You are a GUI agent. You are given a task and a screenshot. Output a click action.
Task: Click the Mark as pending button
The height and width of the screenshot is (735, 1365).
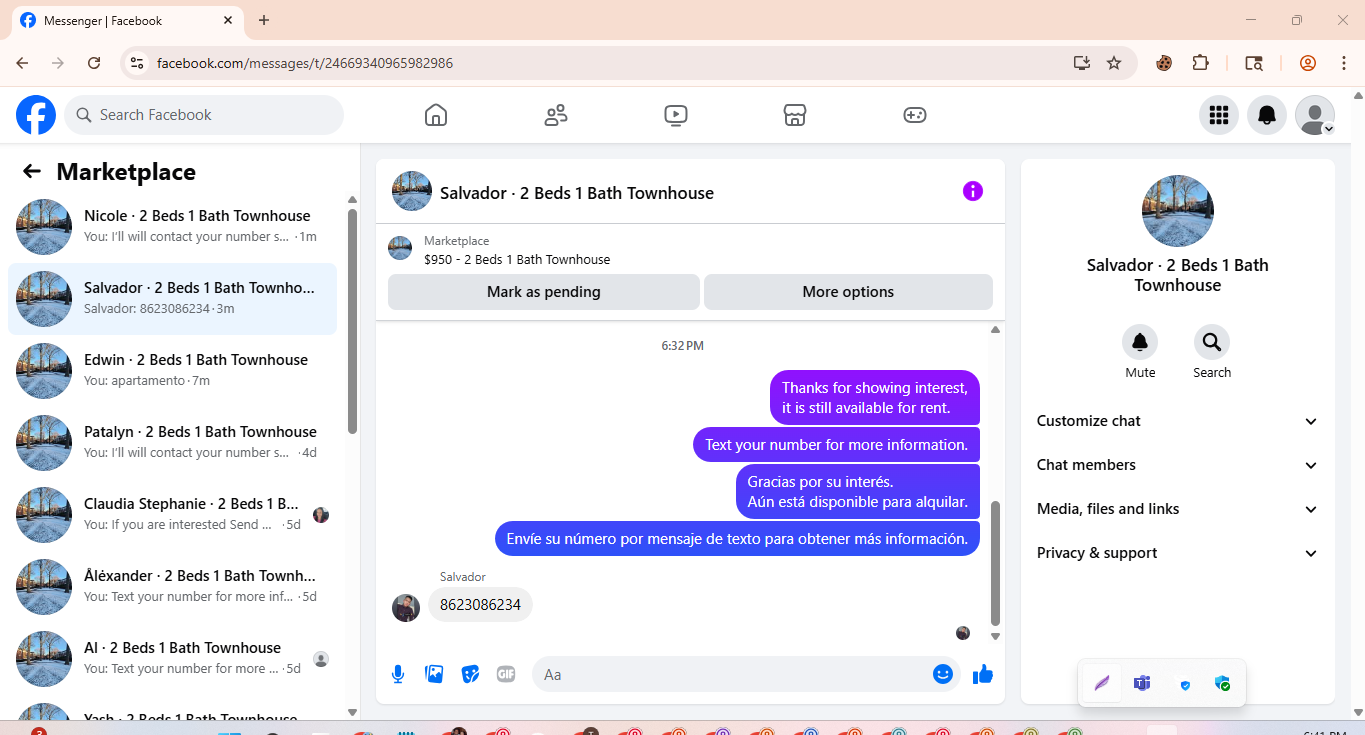click(x=544, y=292)
